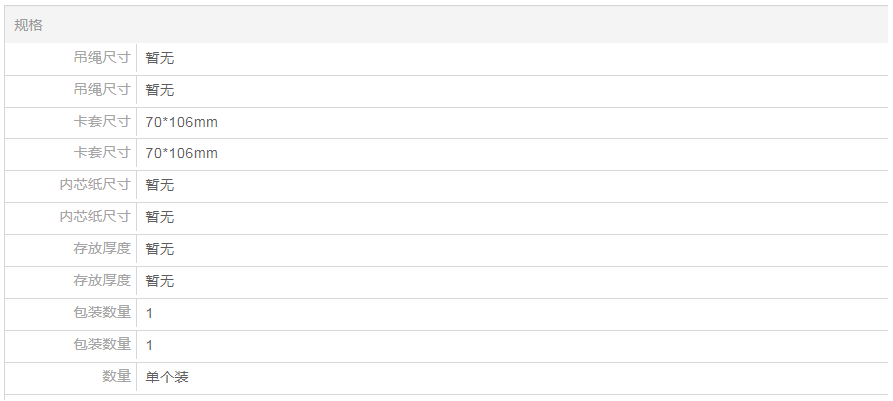This screenshot has height=401, width=893.
Task: Select 70*106mm value in first 卡套尺寸 row
Action: point(181,122)
